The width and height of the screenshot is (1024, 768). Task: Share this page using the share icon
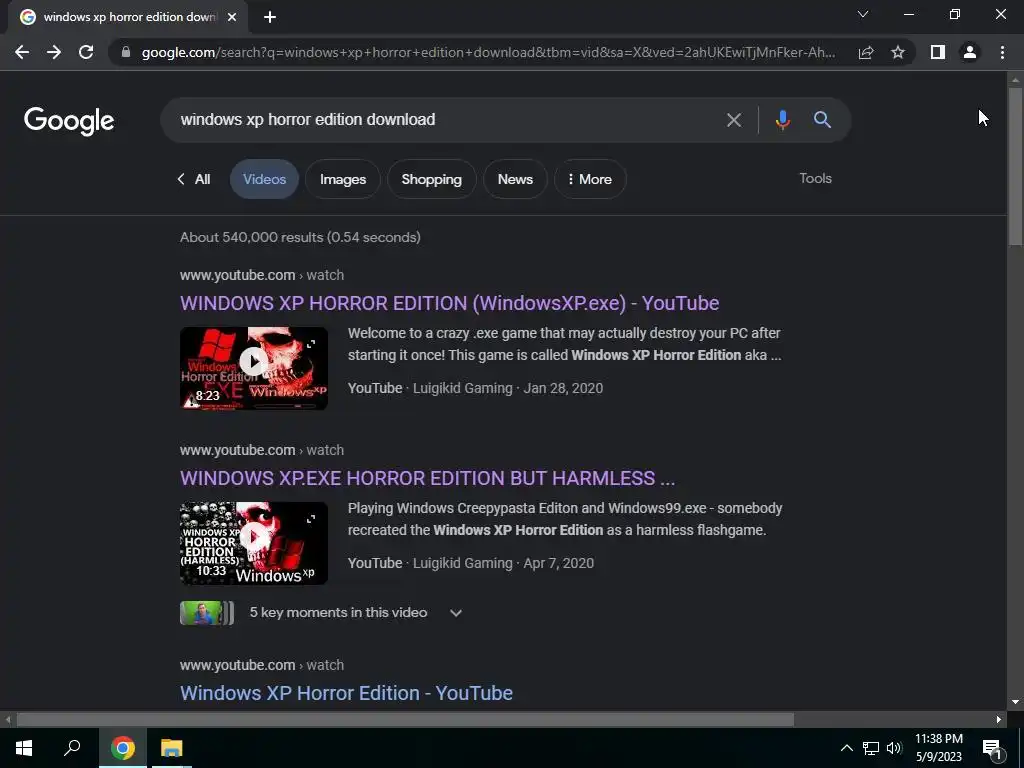(866, 52)
